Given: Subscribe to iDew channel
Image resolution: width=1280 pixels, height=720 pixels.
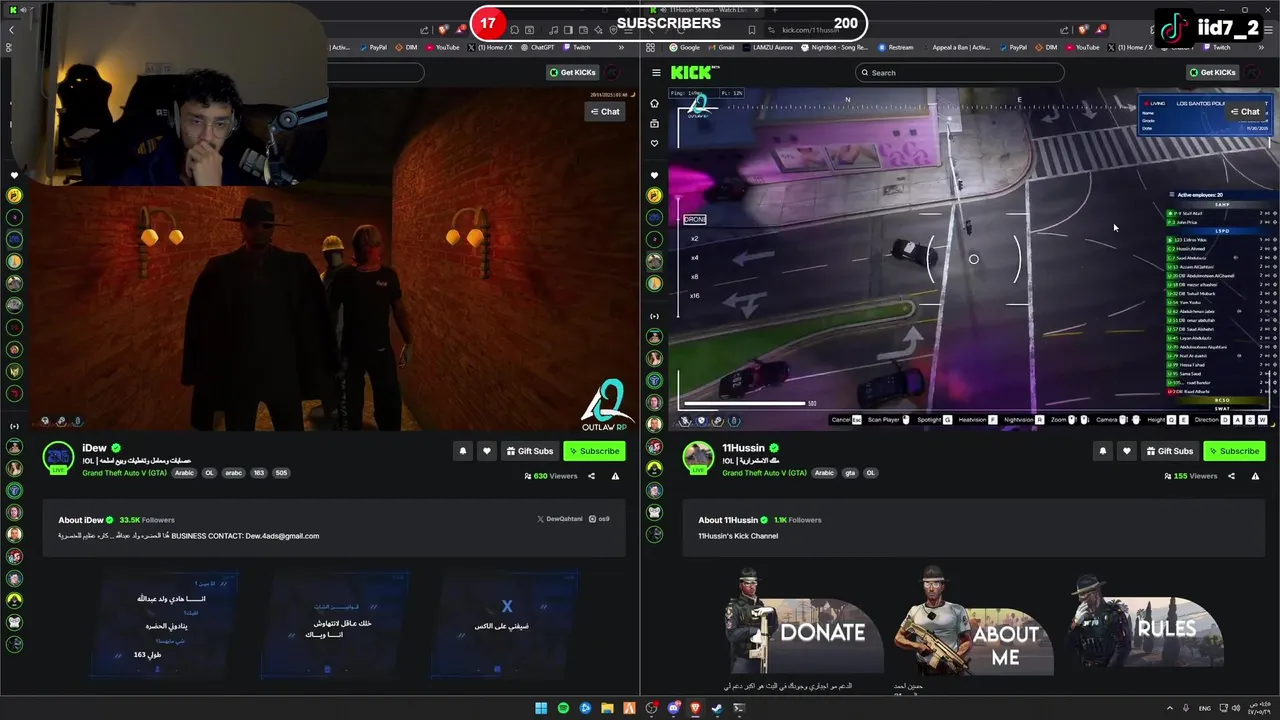Looking at the screenshot, I should [x=594, y=451].
